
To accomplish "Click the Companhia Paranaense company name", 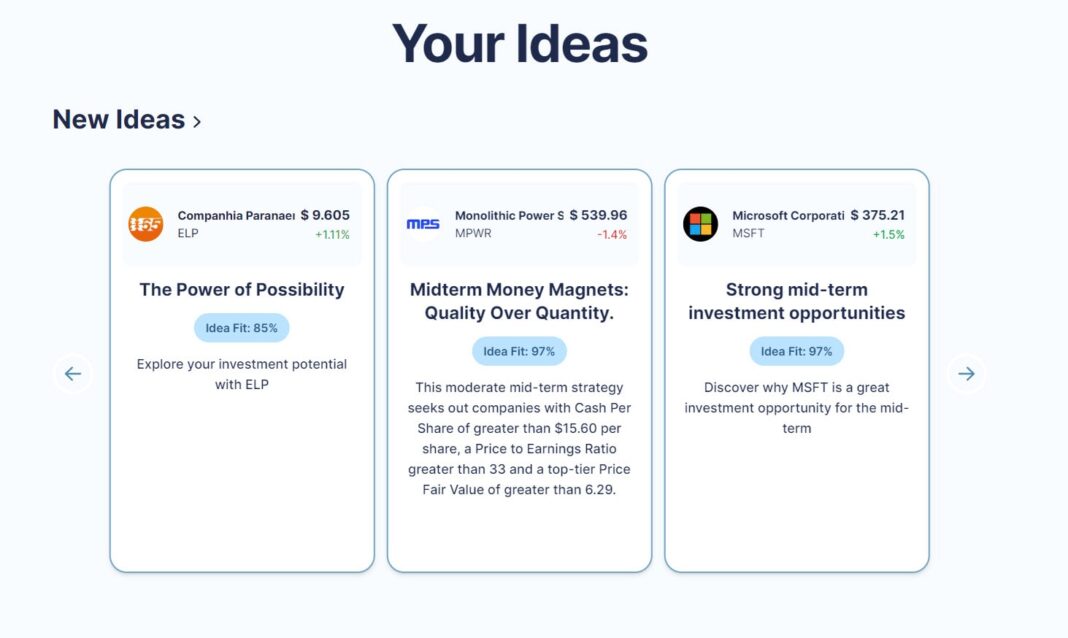I will pyautogui.click(x=236, y=216).
